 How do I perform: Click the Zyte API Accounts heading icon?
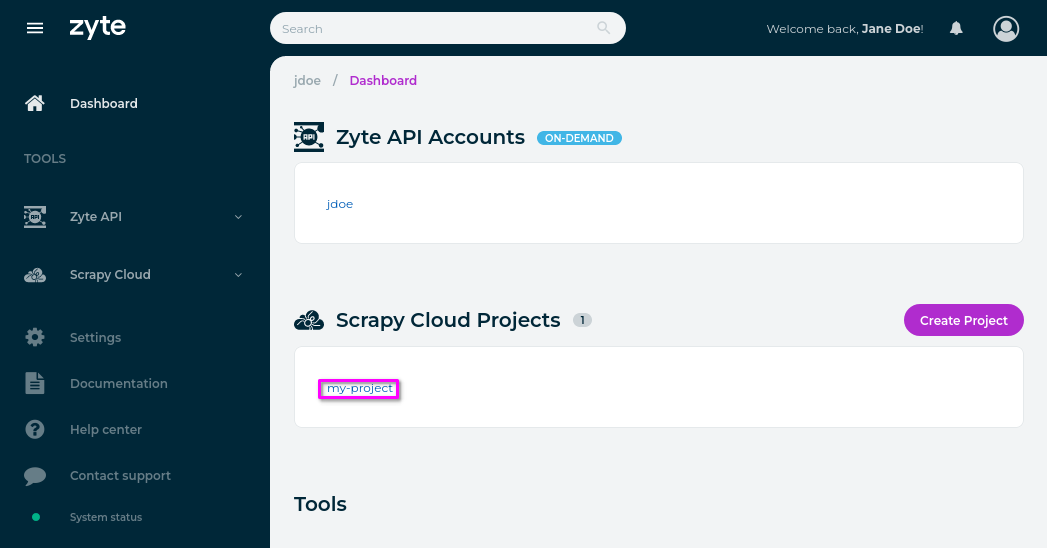point(309,137)
